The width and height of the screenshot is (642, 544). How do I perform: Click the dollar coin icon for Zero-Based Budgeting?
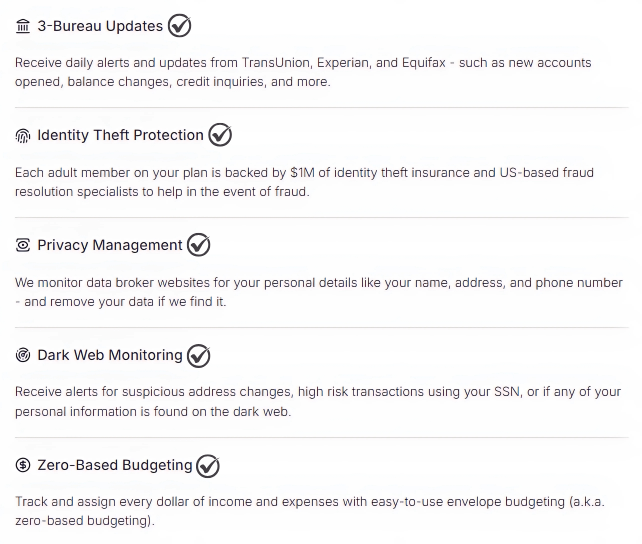click(23, 466)
